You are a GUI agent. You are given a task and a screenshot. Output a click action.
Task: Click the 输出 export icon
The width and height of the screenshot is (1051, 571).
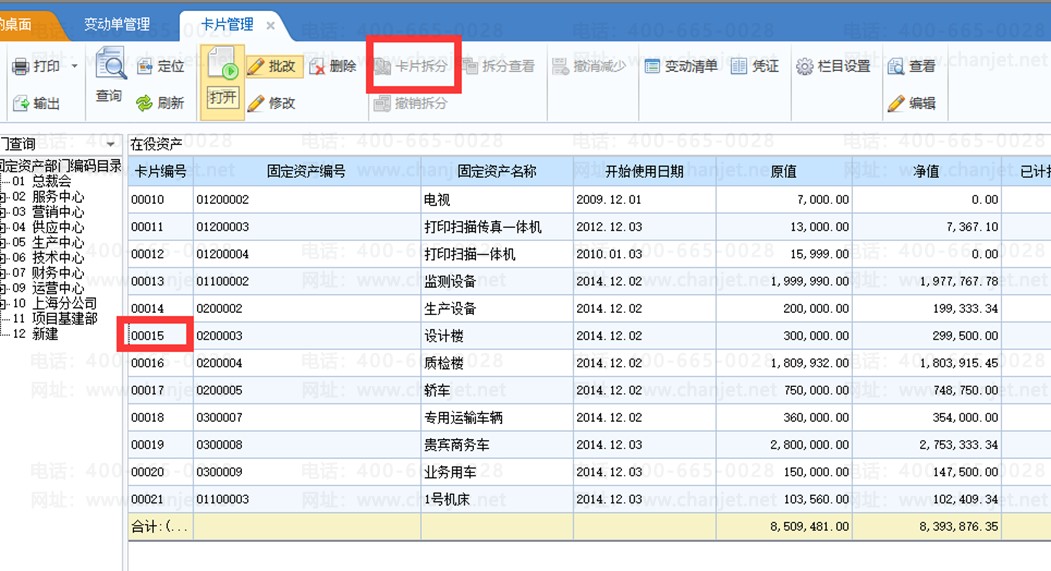coord(21,103)
